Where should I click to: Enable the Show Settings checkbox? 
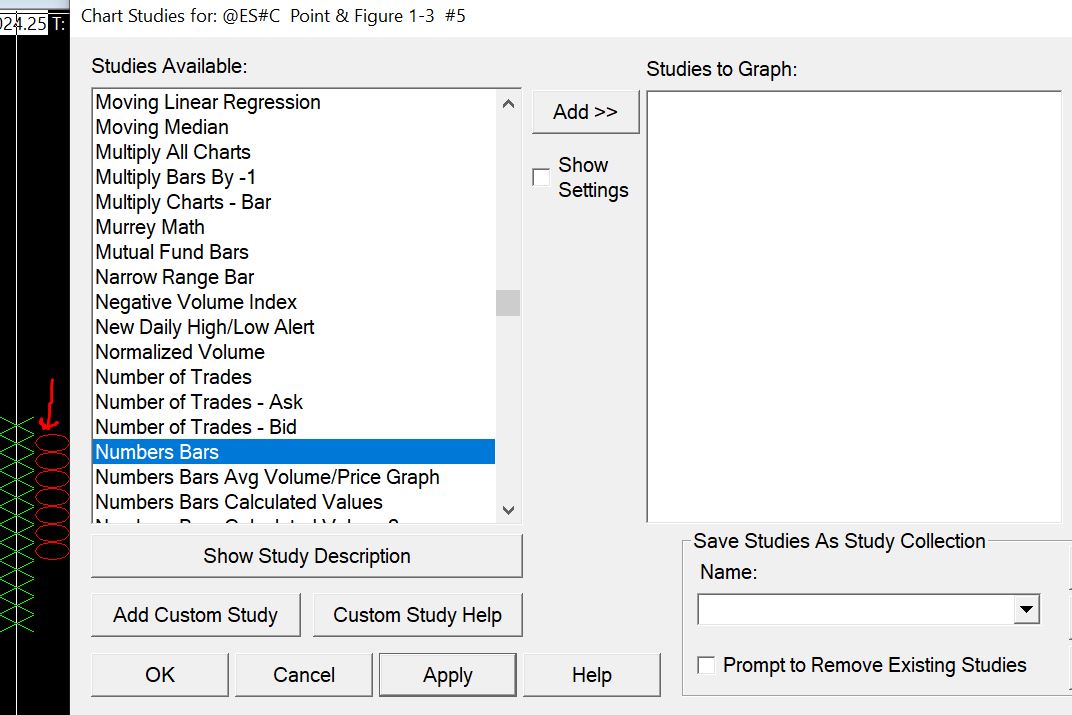pos(541,177)
